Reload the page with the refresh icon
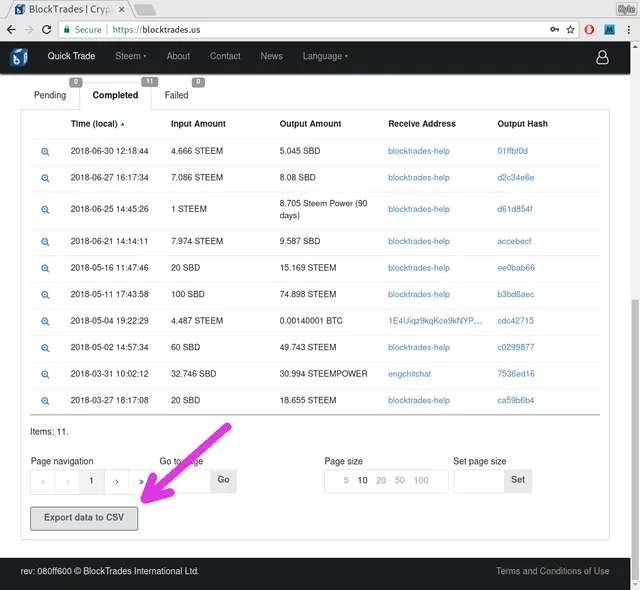Screen dimensions: 640x590 click(47, 30)
